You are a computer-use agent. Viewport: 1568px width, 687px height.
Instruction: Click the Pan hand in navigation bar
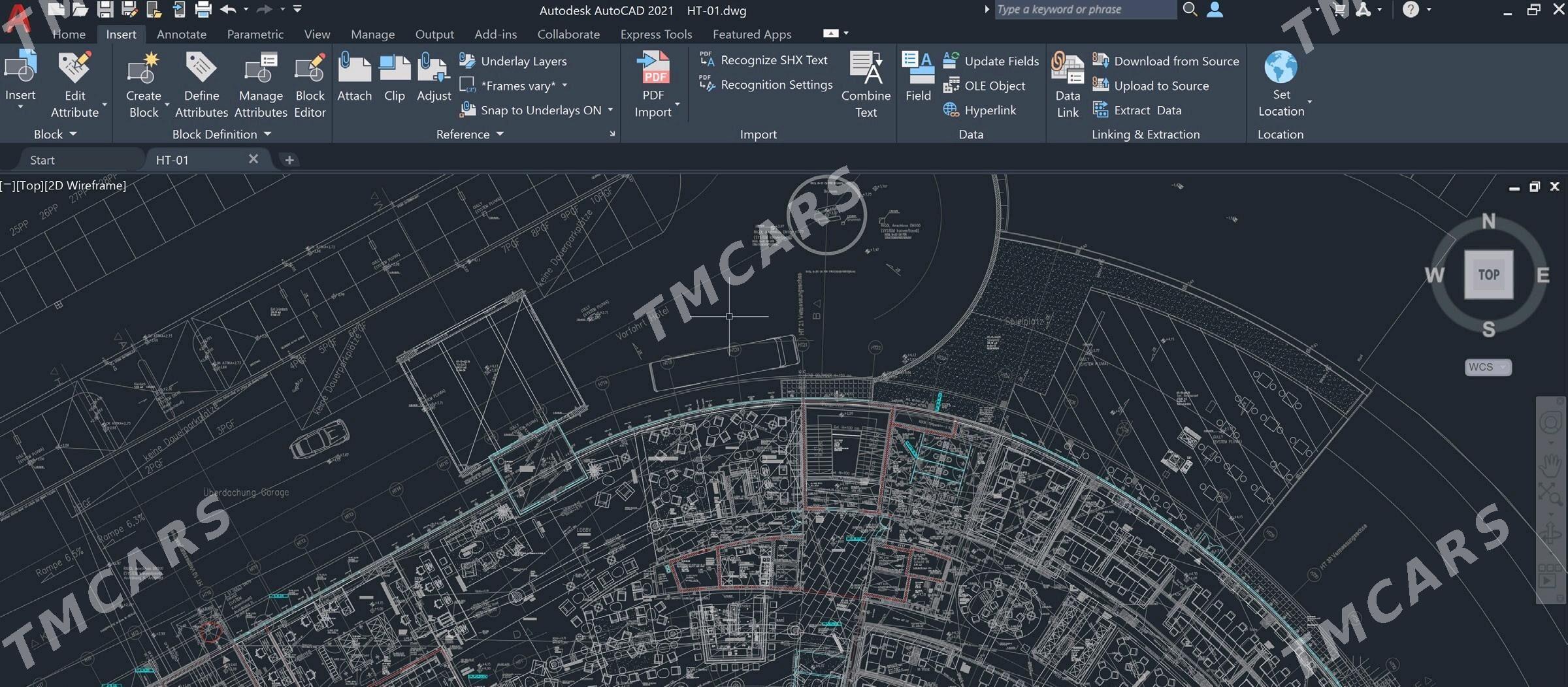pyautogui.click(x=1550, y=466)
